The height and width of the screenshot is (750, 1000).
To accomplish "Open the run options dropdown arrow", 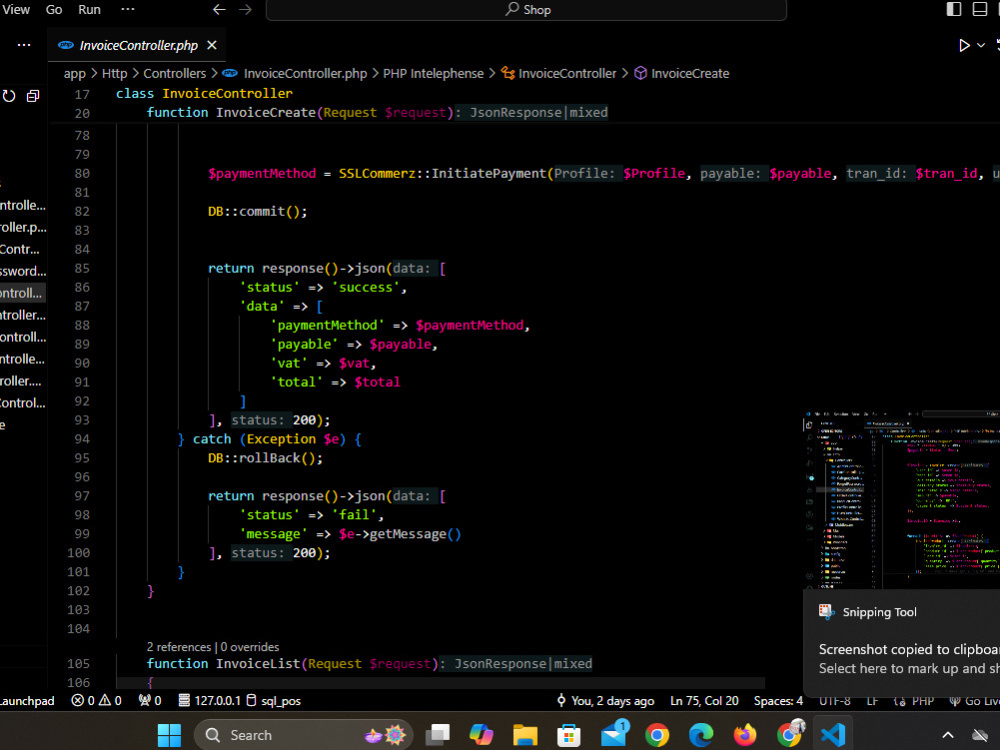I will pos(981,45).
